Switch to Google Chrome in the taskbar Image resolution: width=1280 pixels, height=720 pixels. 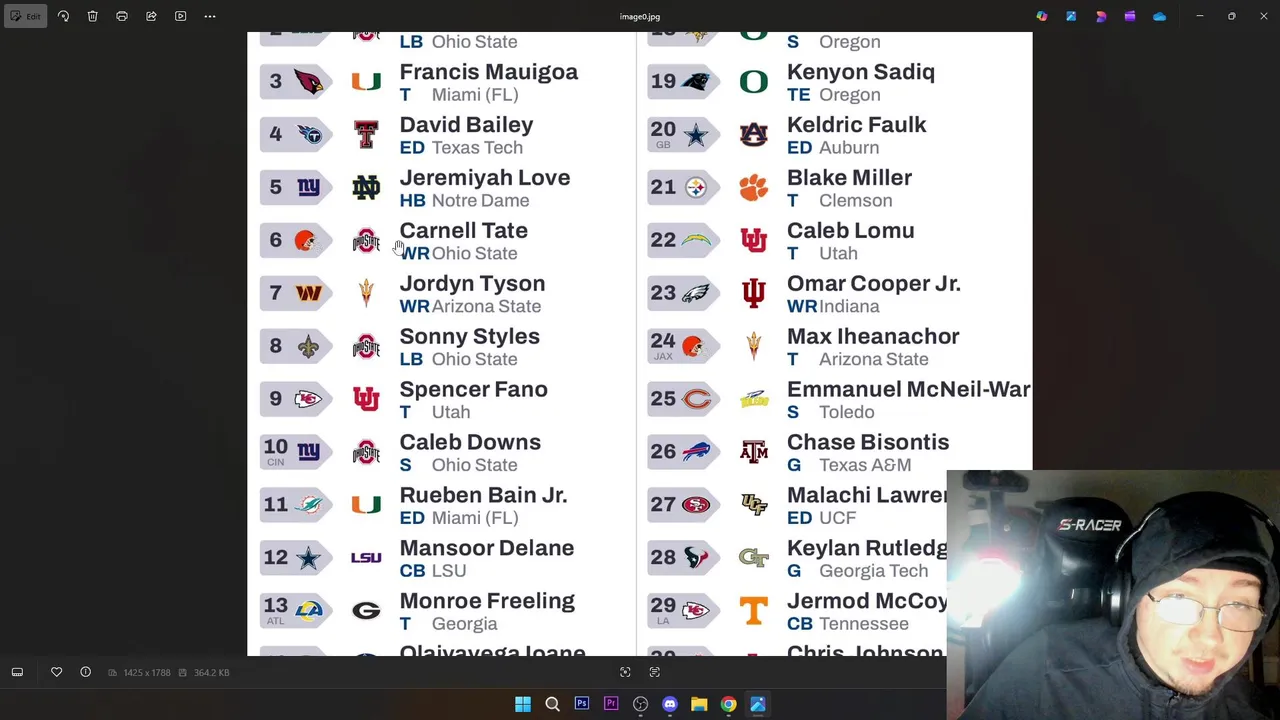[x=729, y=704]
